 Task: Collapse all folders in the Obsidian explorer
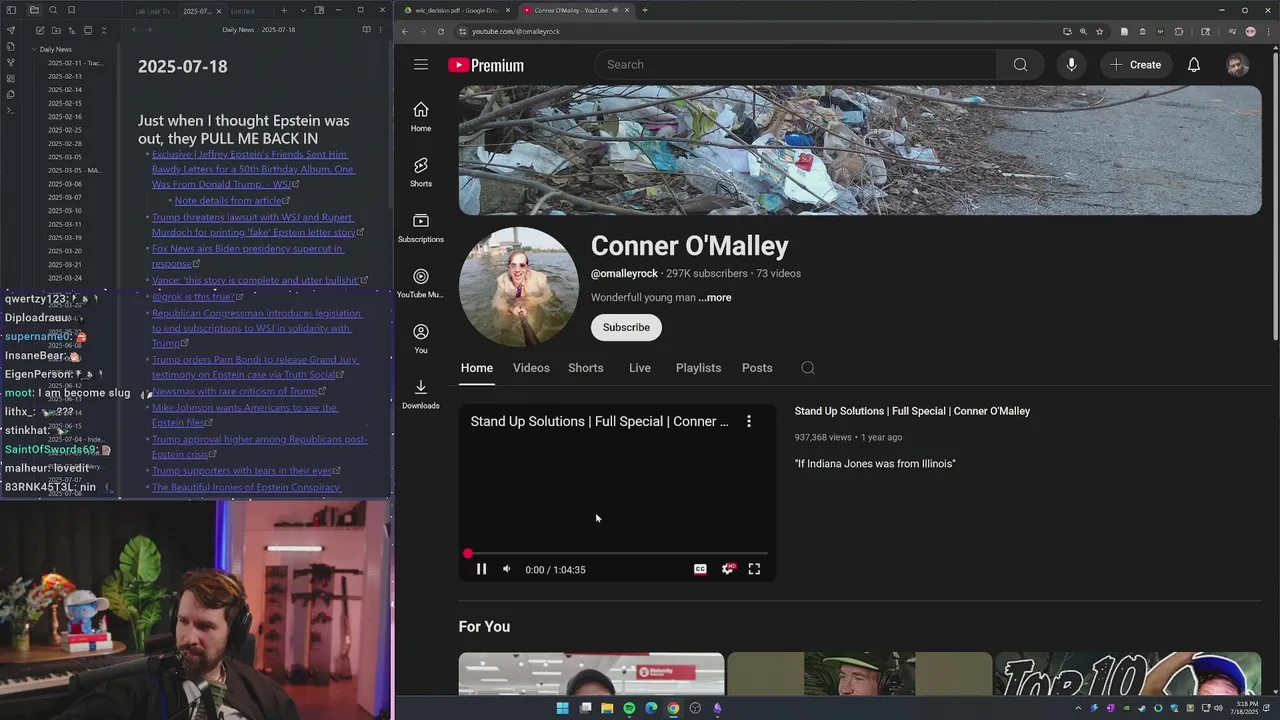[x=104, y=30]
